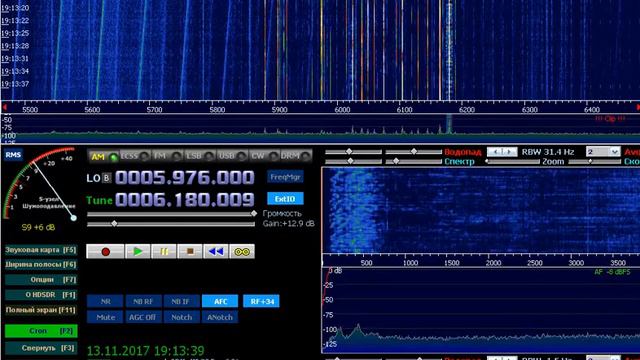Adjust the Gain slider handle
This screenshot has width=640, height=360.
114,224
